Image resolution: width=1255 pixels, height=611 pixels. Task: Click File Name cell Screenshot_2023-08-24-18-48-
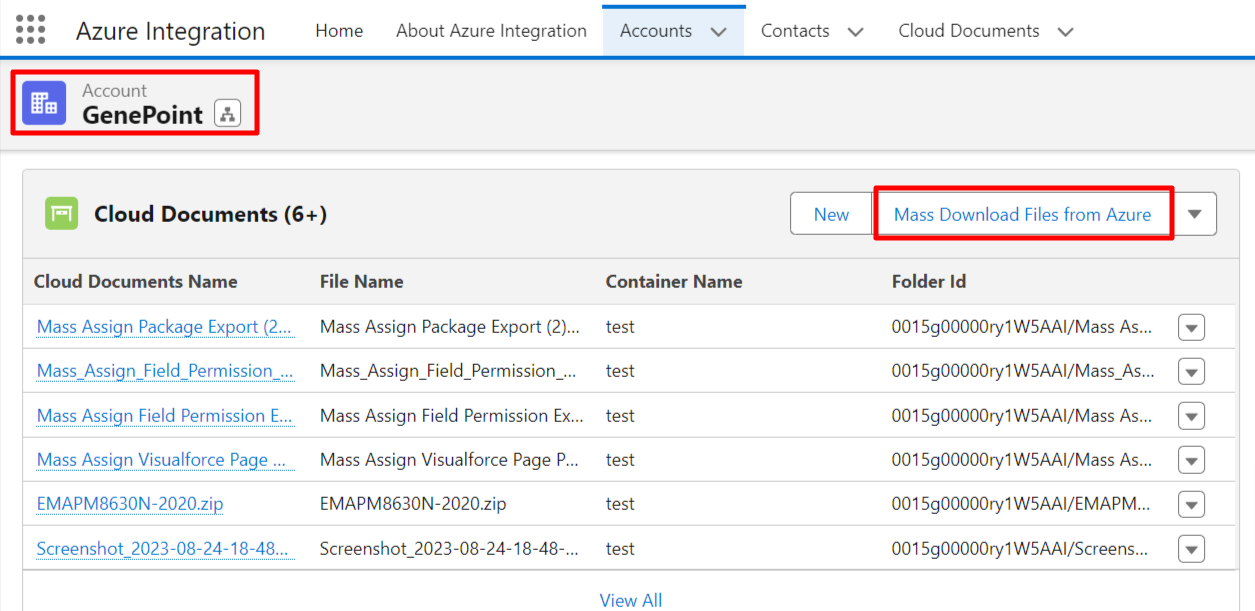[449, 549]
